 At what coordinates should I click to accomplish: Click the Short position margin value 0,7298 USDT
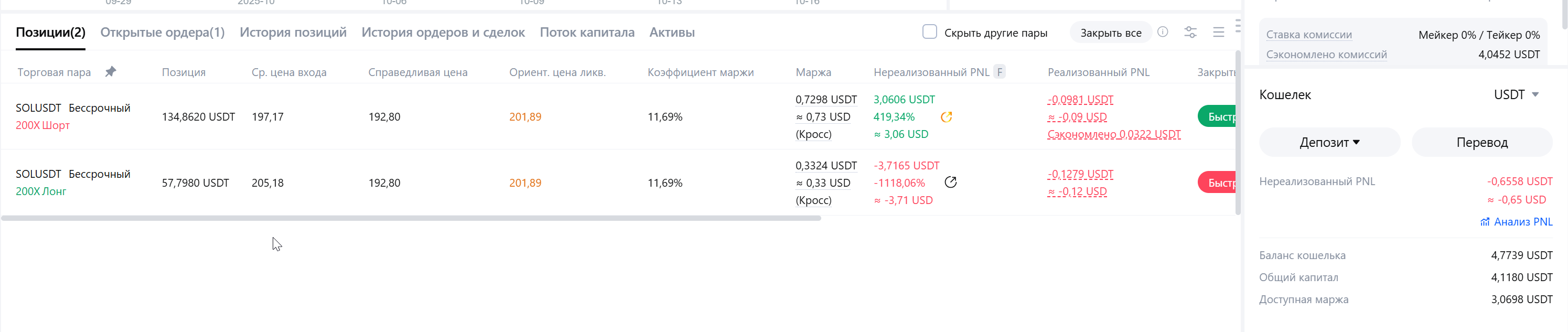click(x=825, y=99)
